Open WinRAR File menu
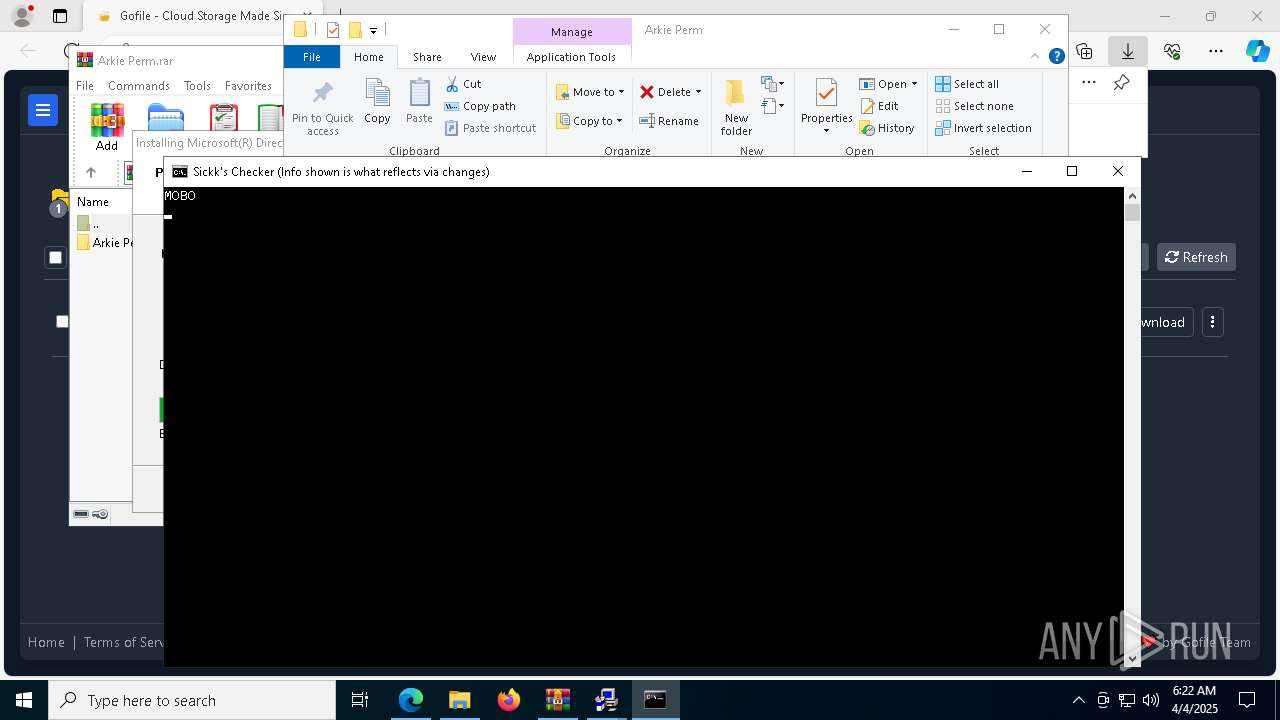1280x720 pixels. click(85, 86)
